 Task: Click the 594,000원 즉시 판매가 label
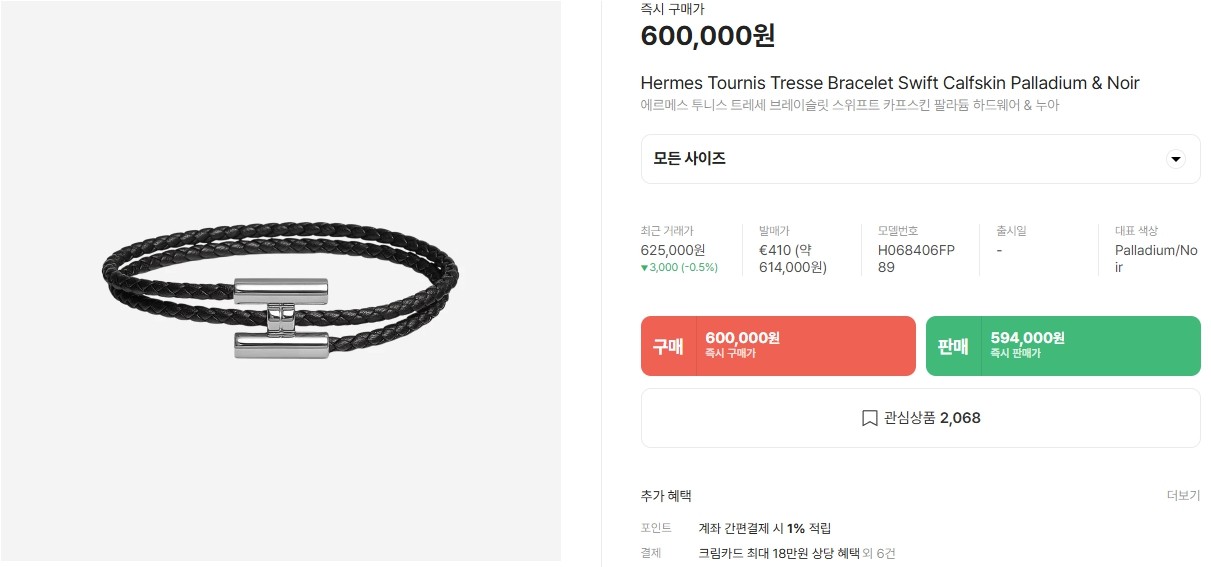click(1027, 345)
